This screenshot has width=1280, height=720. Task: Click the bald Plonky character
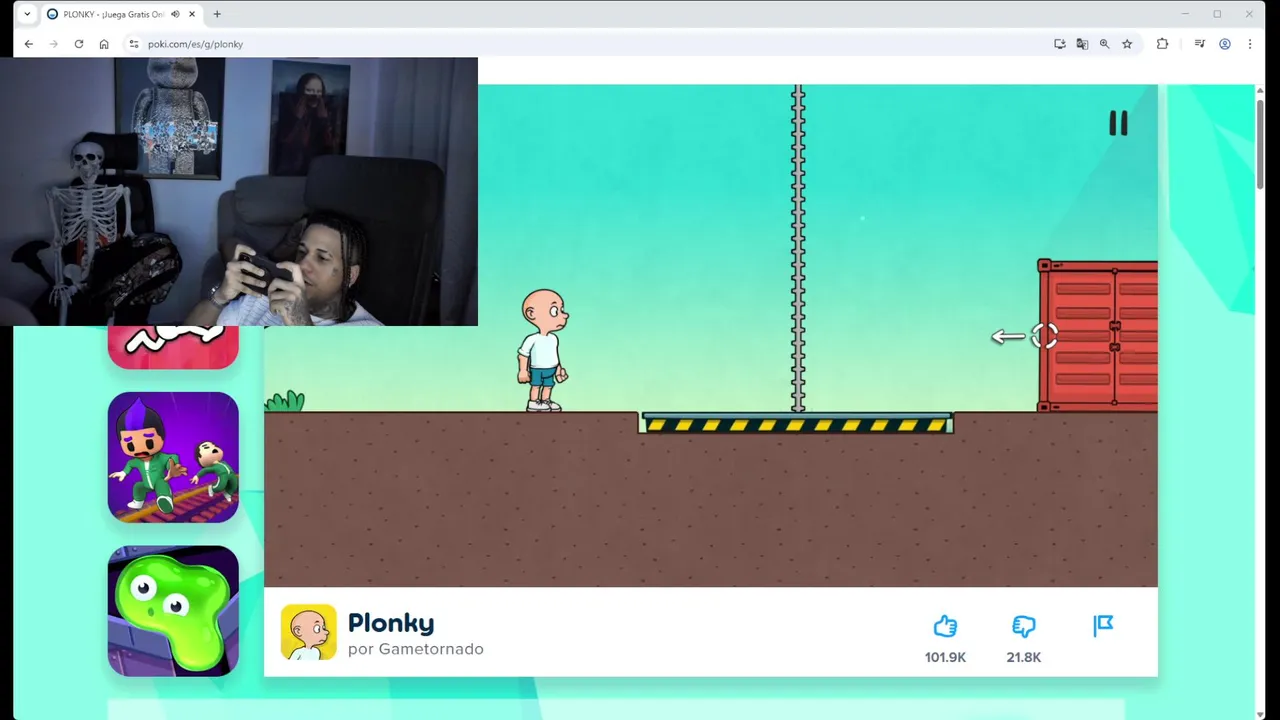tap(542, 350)
